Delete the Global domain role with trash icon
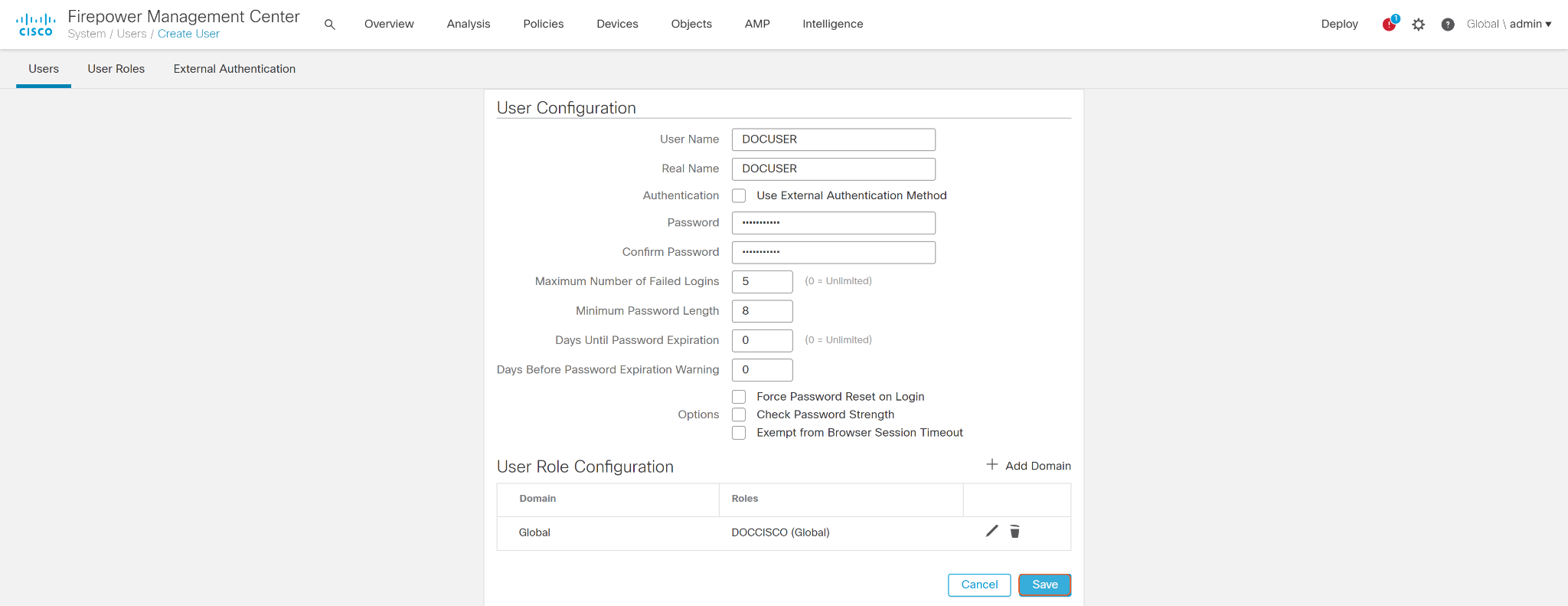Image resolution: width=1568 pixels, height=606 pixels. (x=1014, y=532)
